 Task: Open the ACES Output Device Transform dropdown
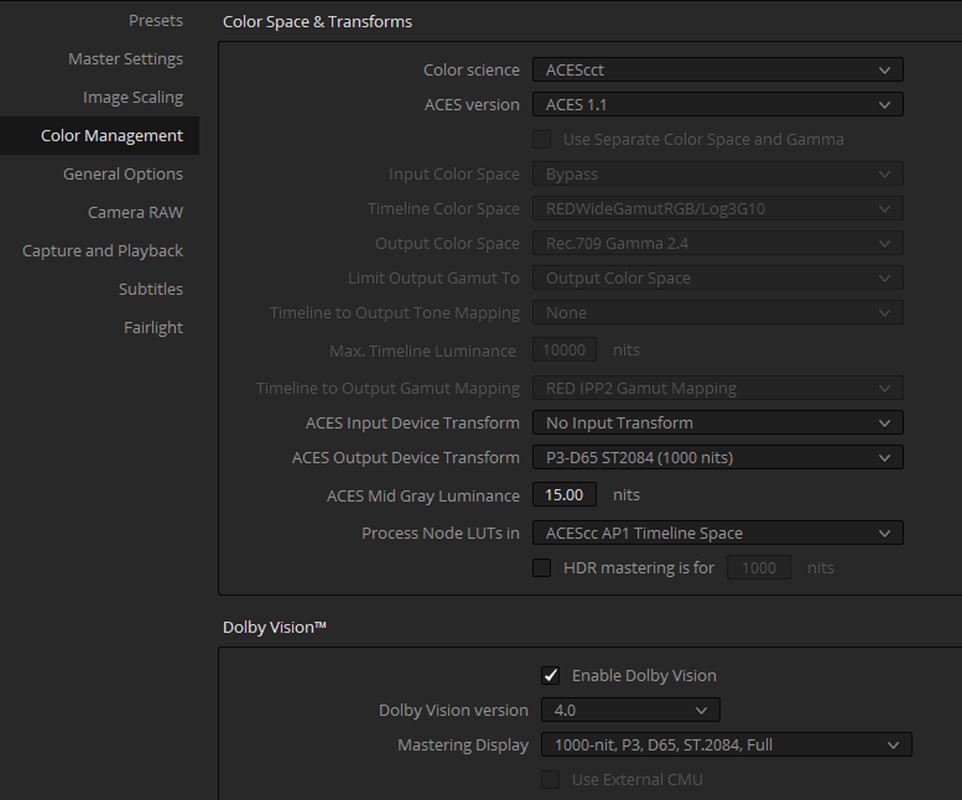pos(718,458)
